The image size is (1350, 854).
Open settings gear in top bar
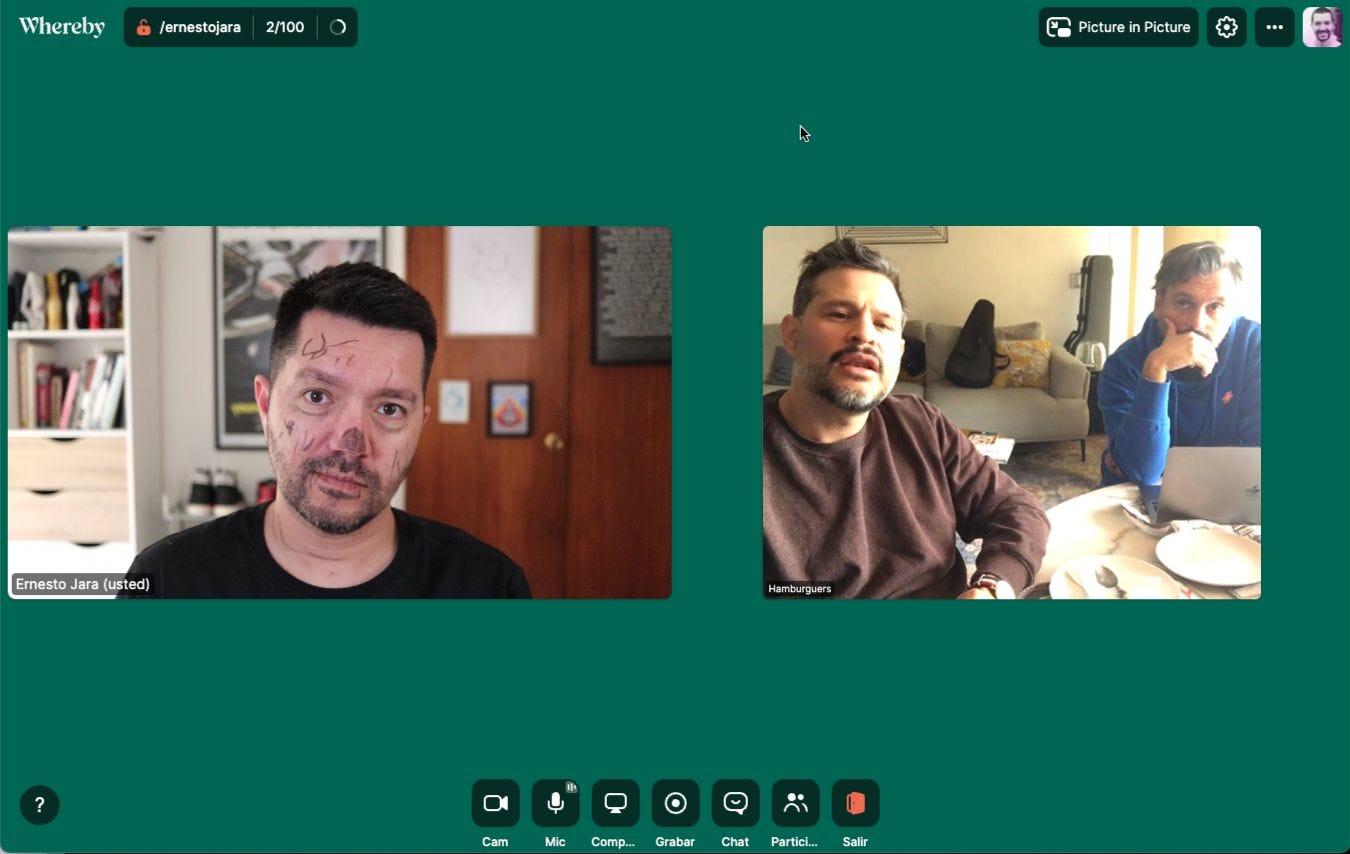click(1226, 27)
